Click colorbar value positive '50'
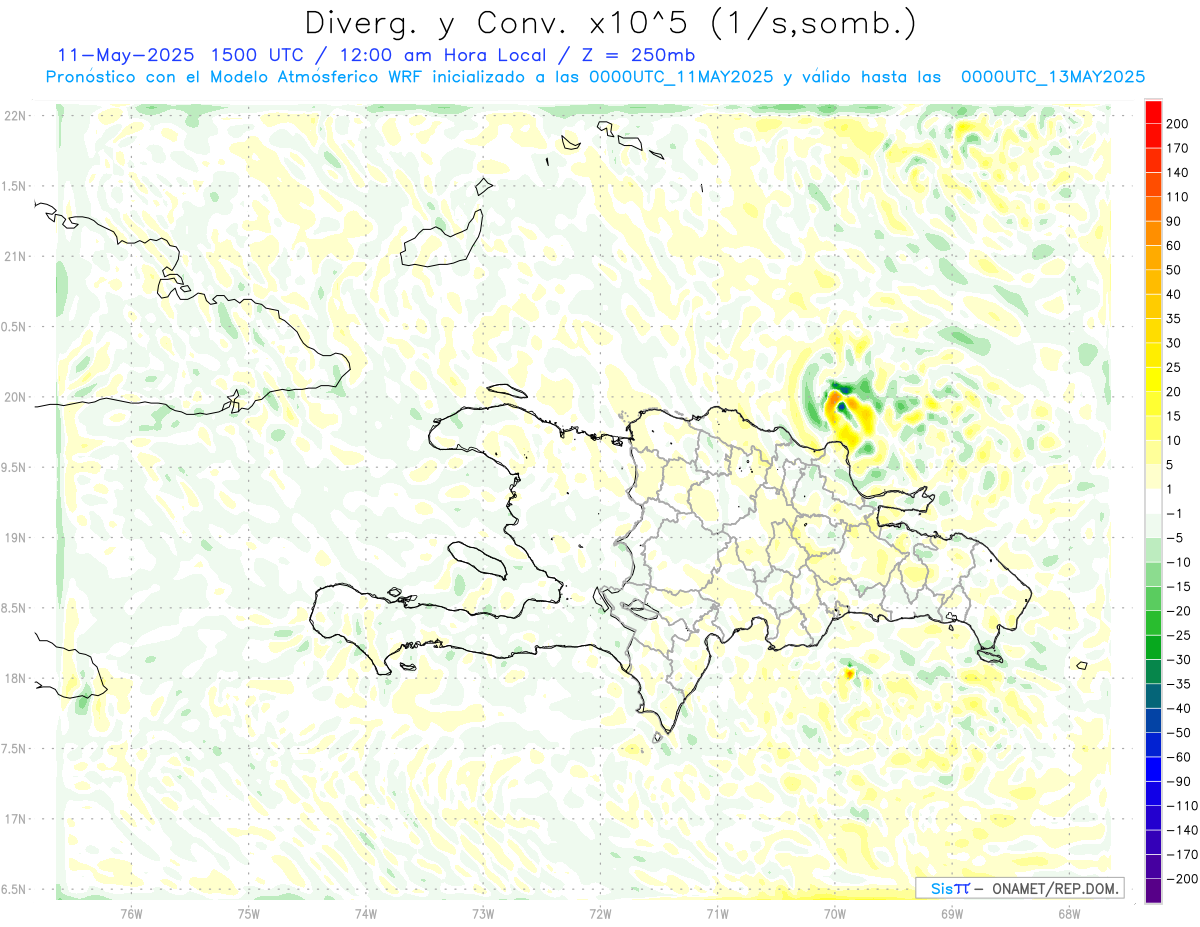The image size is (1200, 927). (1175, 270)
